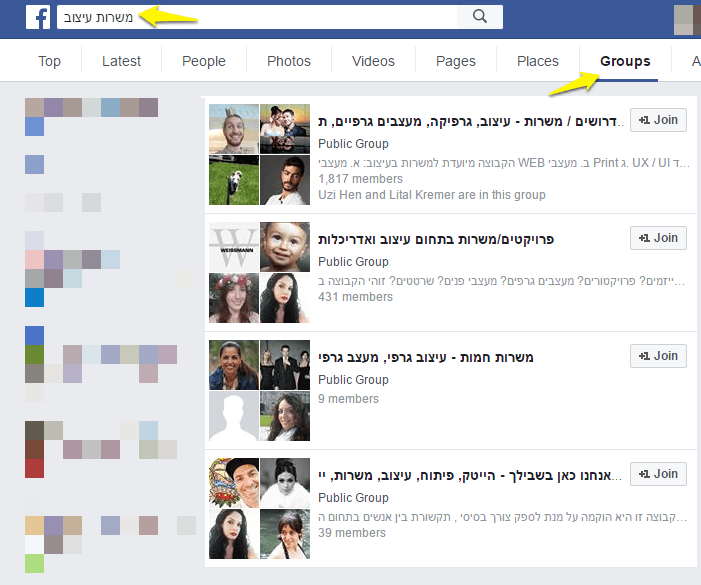Join the group with 9 members

(658, 356)
